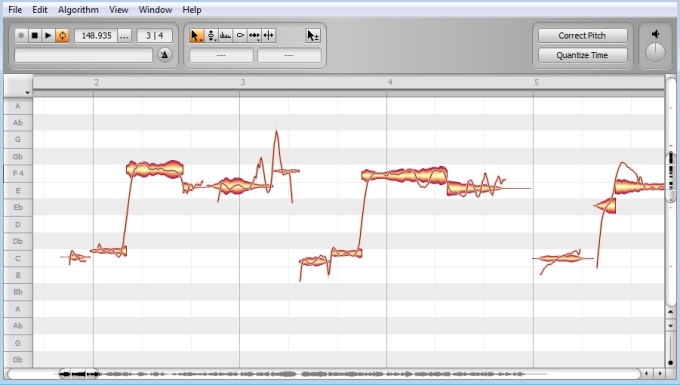This screenshot has width=680, height=385.
Task: Click the 'D' pitch ruler label
Action: click(18, 225)
